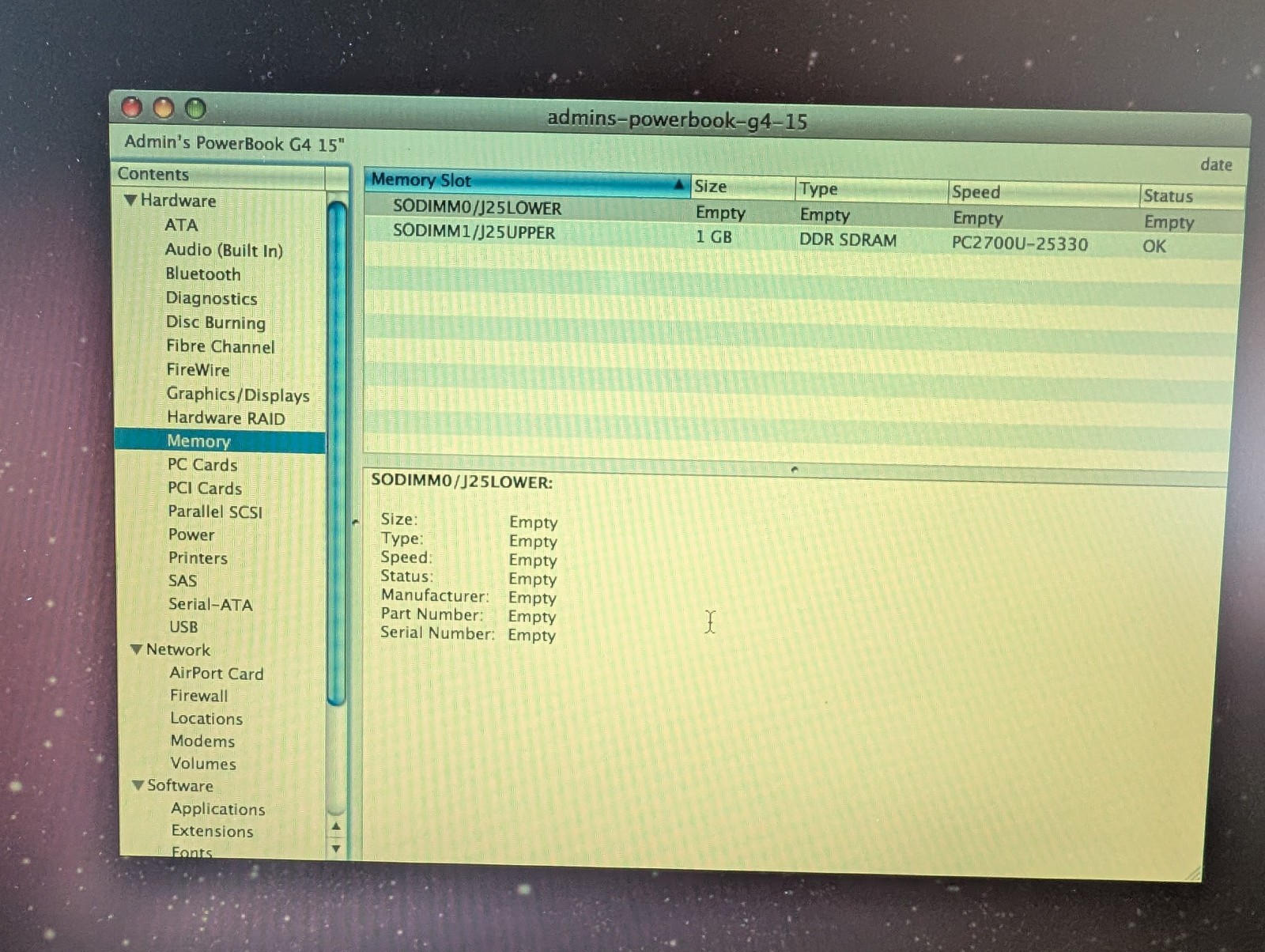This screenshot has width=1265, height=952.
Task: Click the horizontal pane splitter handle
Action: [x=794, y=470]
